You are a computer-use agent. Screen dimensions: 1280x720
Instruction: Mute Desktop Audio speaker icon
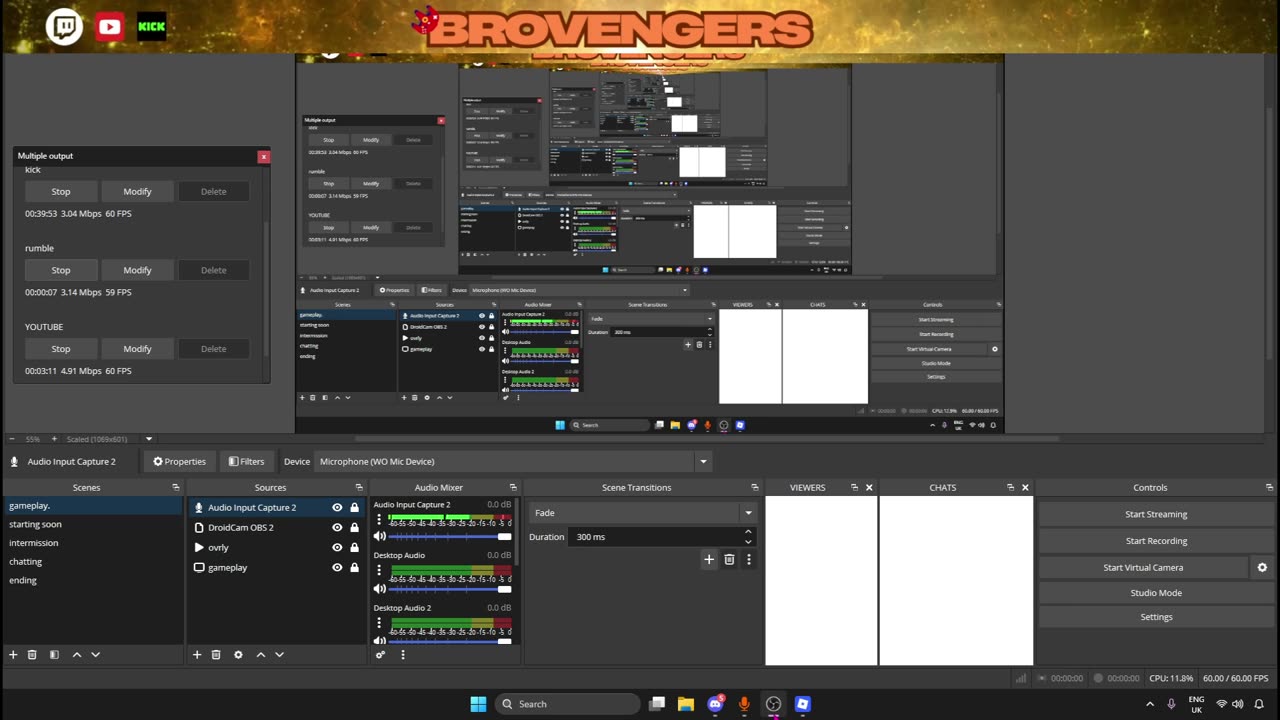[x=379, y=588]
